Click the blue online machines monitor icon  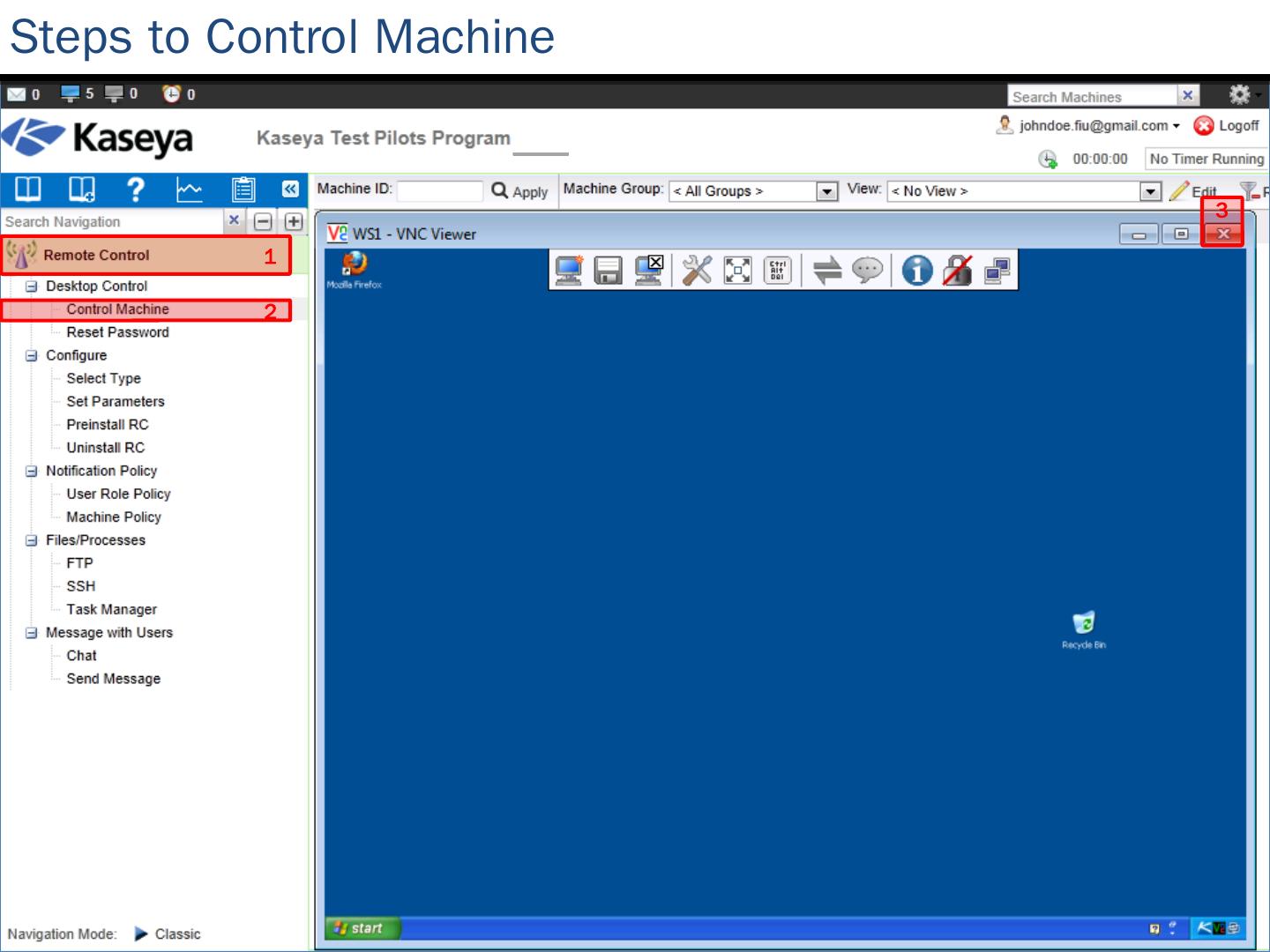coord(70,93)
